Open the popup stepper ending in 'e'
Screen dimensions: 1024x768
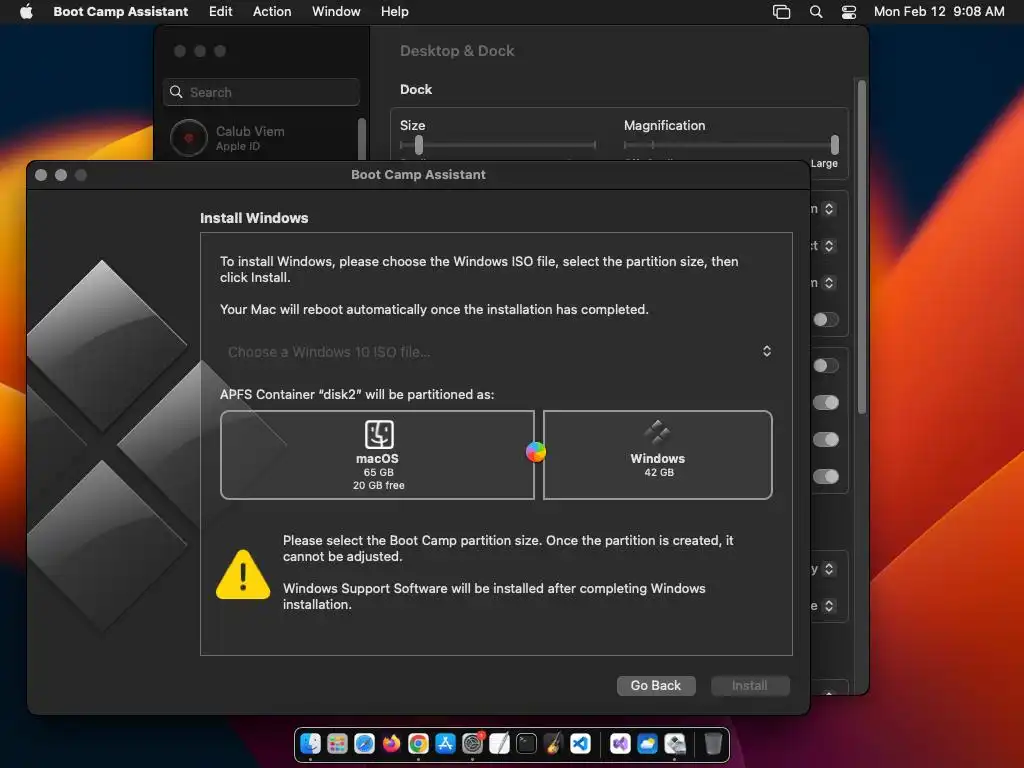(x=829, y=606)
